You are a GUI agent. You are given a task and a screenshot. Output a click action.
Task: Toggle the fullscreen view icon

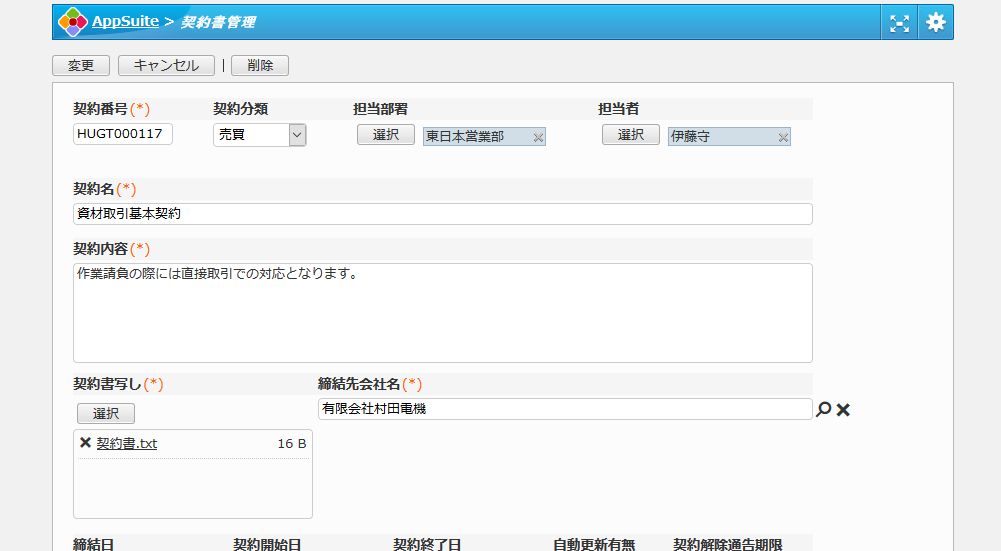[x=900, y=23]
